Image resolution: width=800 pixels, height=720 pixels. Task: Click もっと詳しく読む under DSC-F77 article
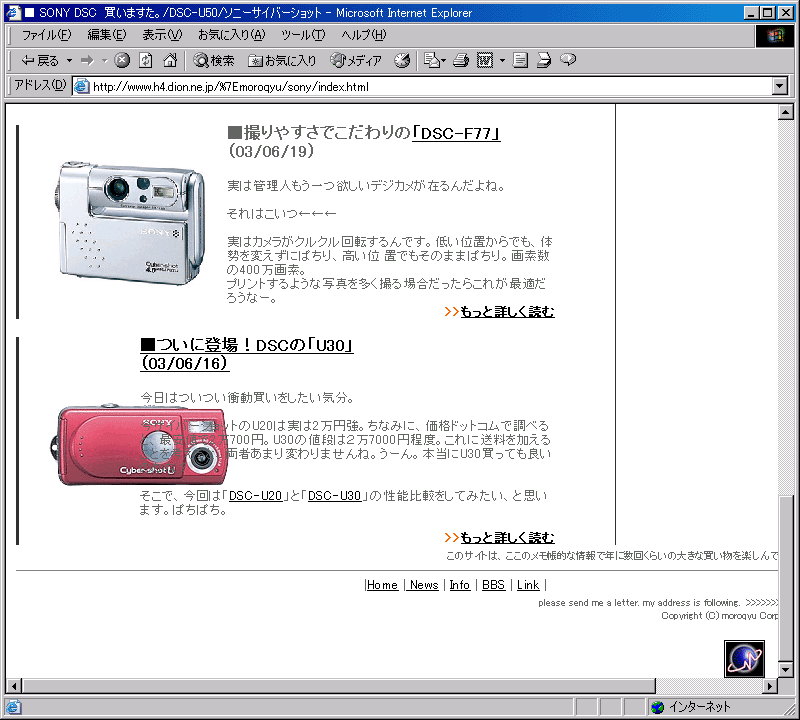coord(507,311)
